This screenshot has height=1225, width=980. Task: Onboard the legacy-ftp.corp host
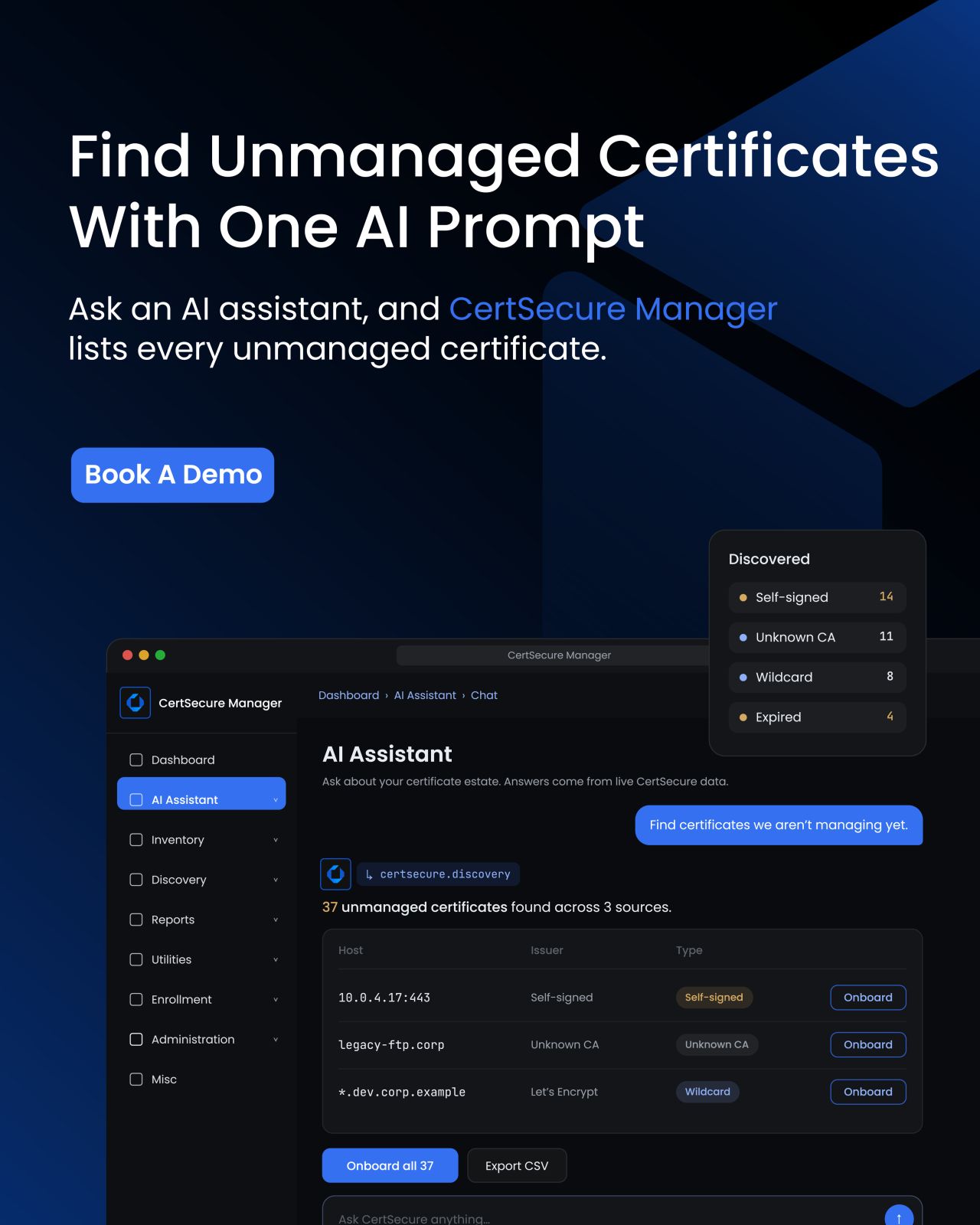(868, 1044)
